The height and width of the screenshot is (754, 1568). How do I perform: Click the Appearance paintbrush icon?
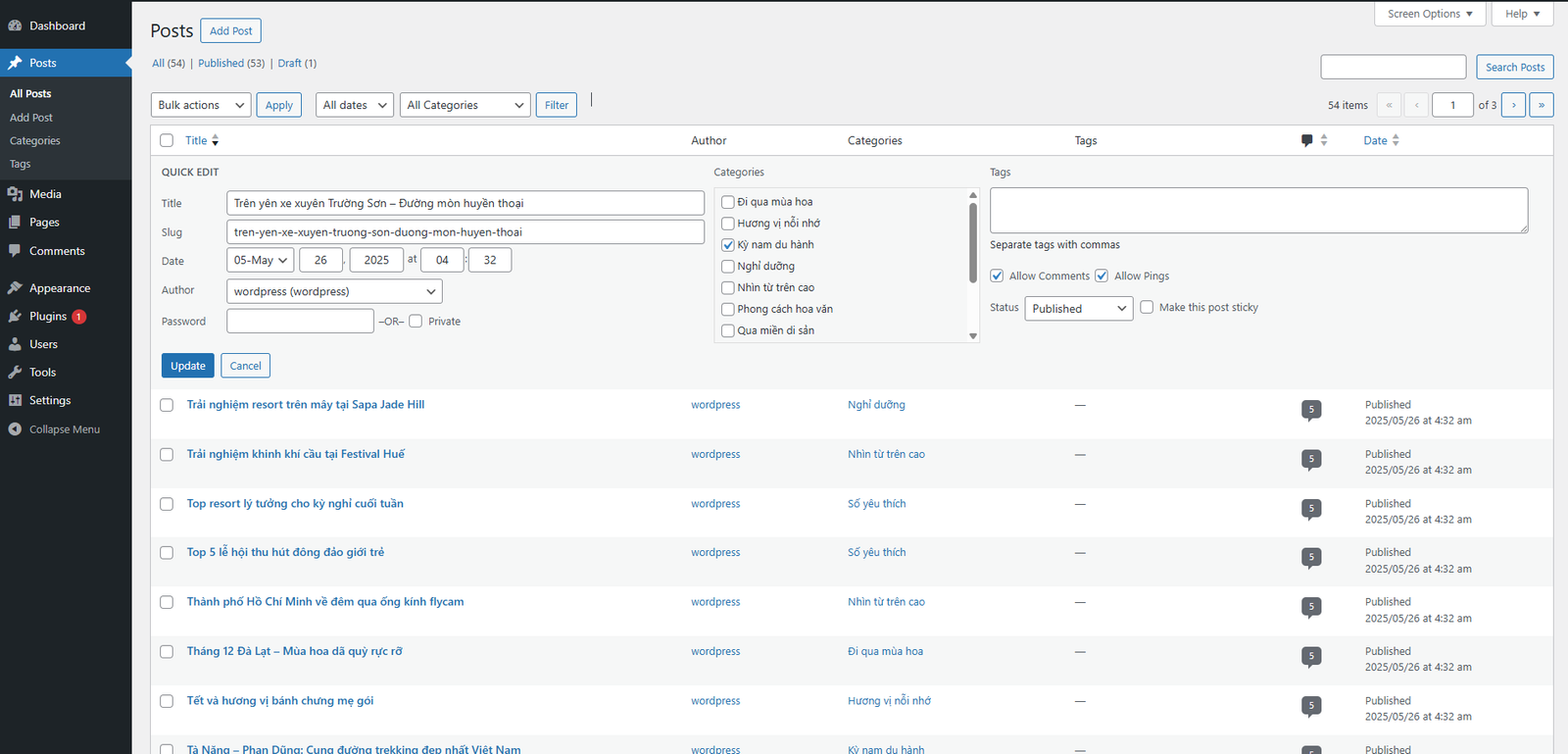pos(15,288)
